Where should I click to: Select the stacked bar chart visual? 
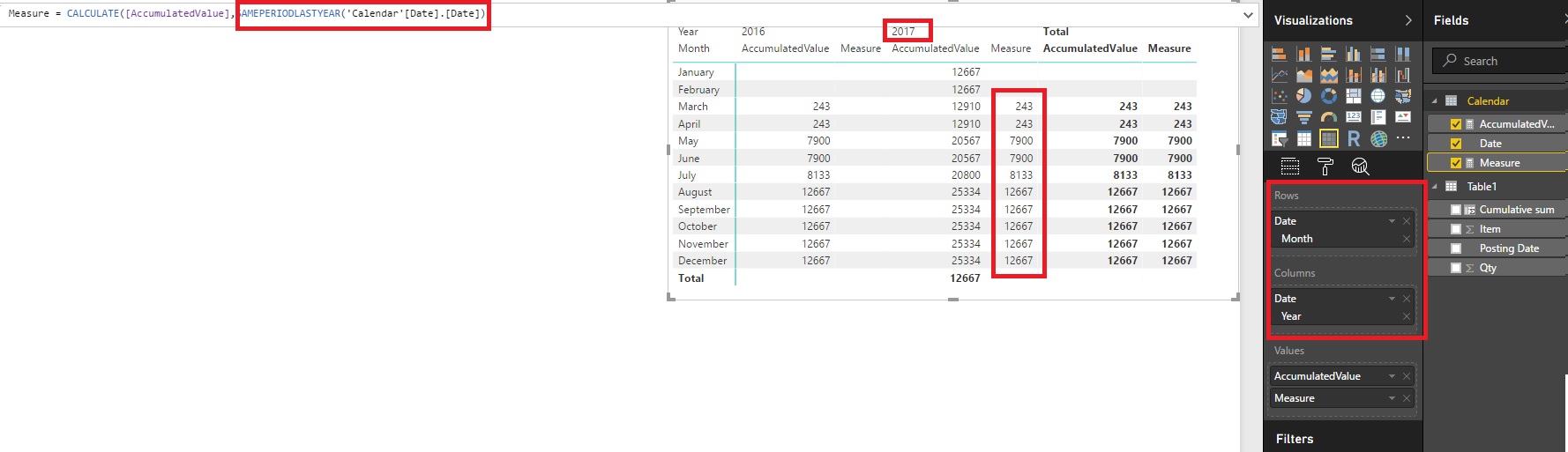pyautogui.click(x=1279, y=54)
